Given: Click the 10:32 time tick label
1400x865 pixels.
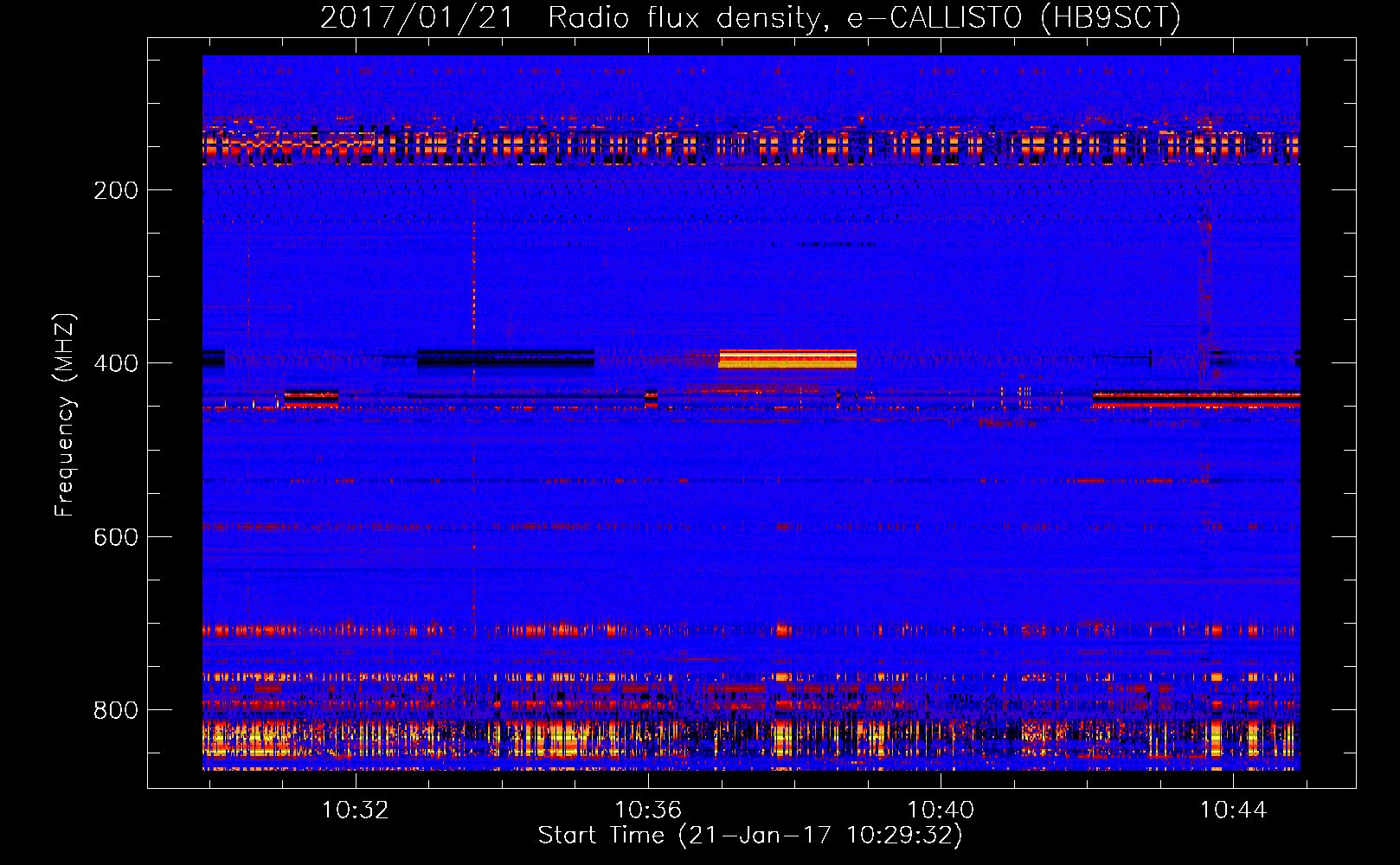Looking at the screenshot, I should point(356,811).
